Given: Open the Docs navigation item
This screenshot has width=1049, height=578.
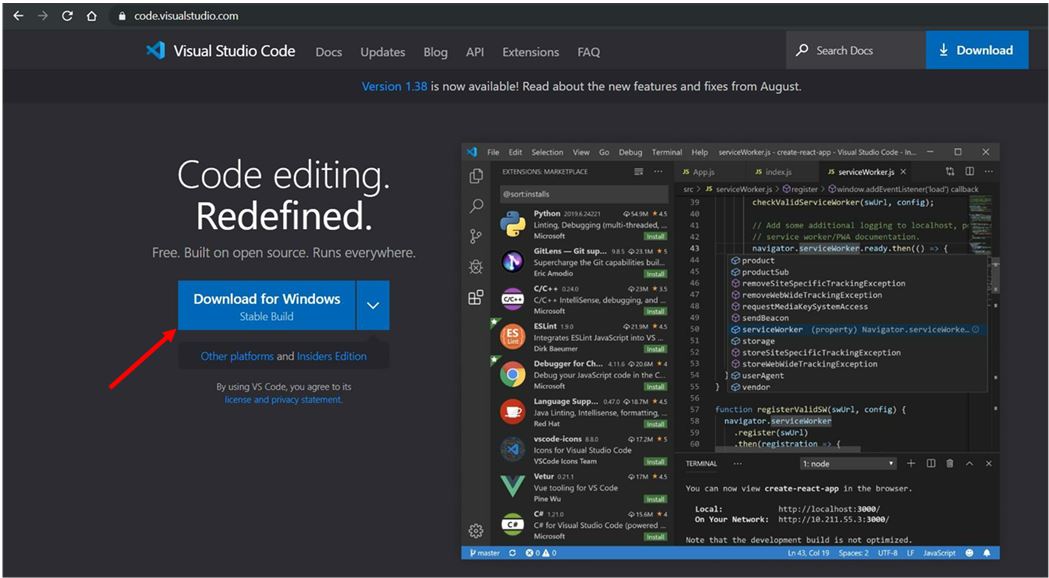Looking at the screenshot, I should 329,52.
